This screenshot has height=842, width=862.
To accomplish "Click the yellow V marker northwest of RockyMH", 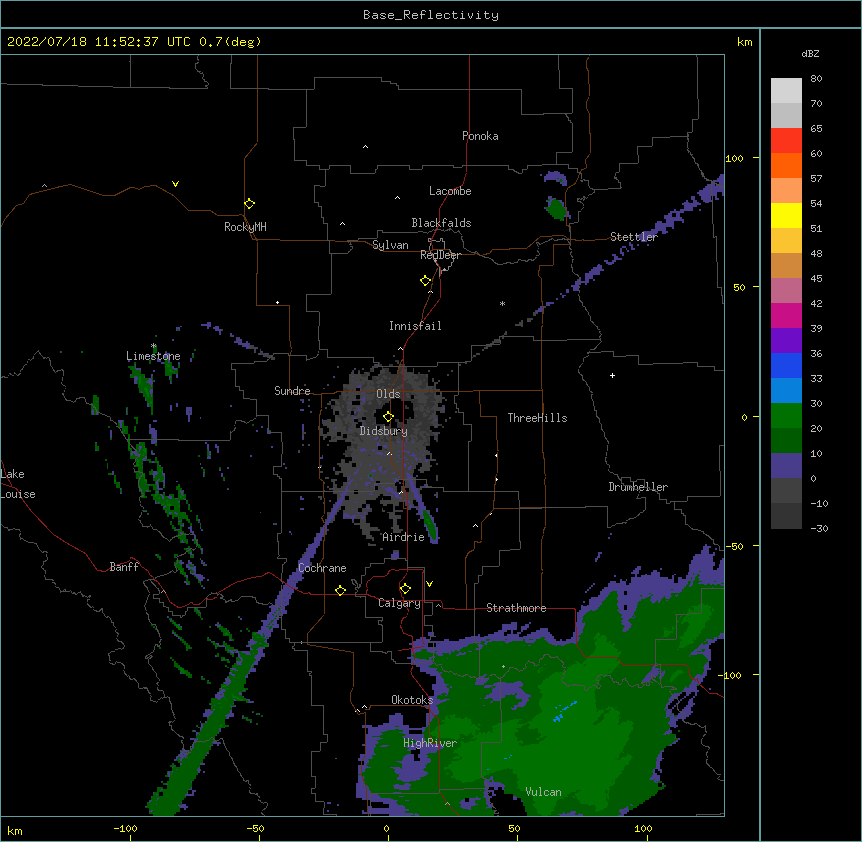I will click(175, 184).
